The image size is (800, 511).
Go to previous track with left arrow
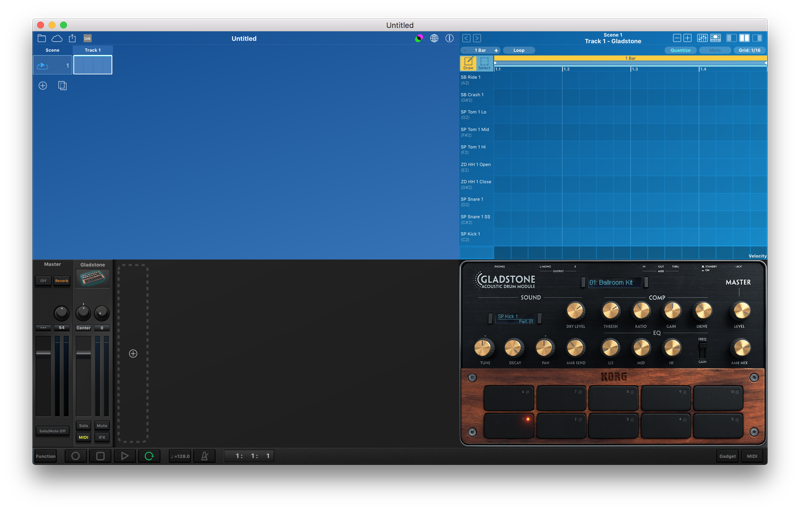(466, 38)
